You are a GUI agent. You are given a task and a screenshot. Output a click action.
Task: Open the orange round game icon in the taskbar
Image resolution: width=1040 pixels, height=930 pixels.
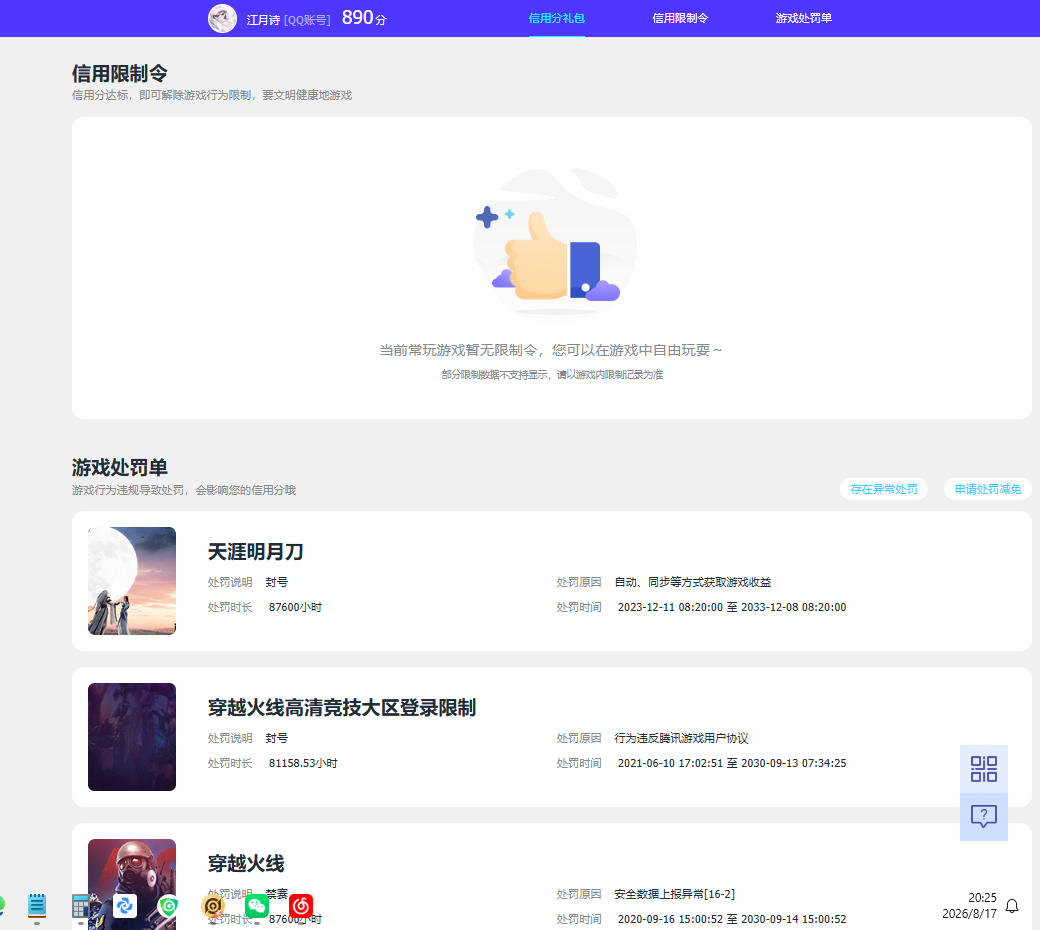[213, 905]
